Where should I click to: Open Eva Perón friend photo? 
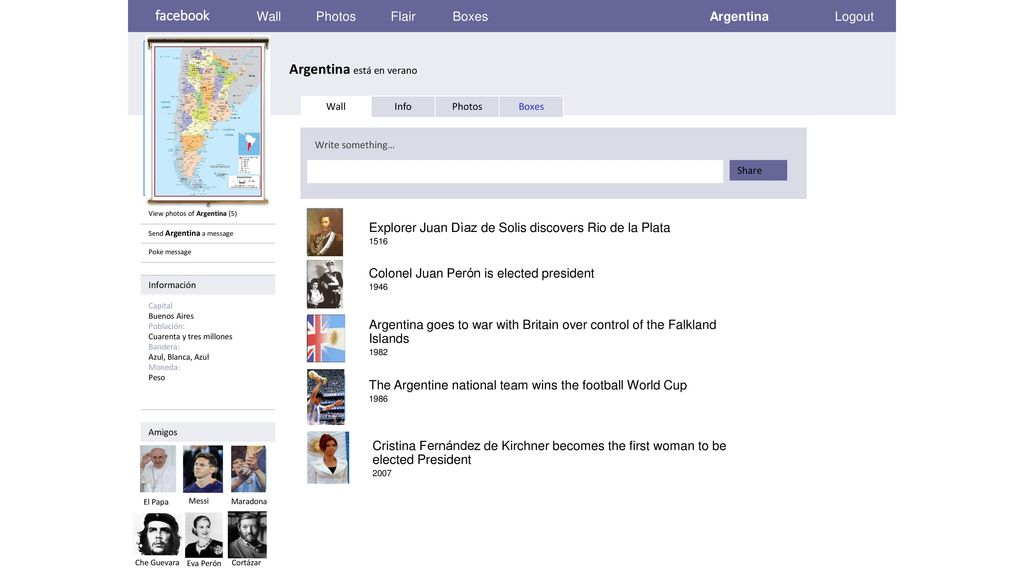pos(204,535)
